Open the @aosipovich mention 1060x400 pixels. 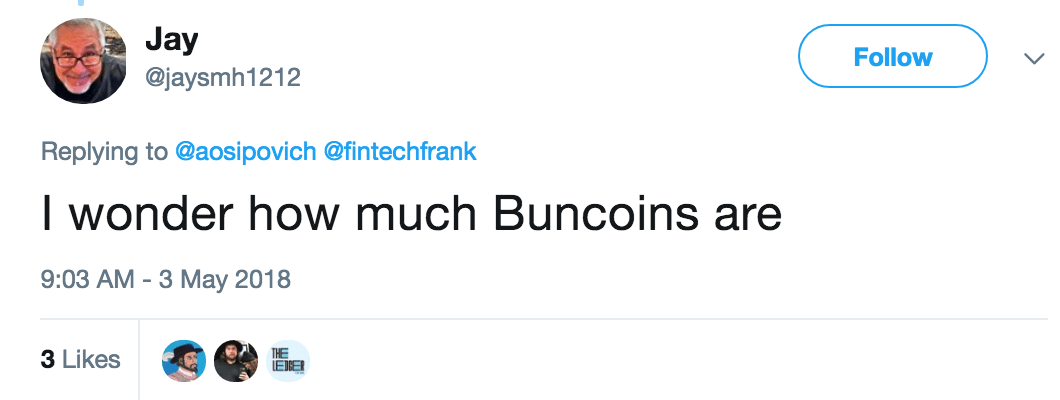click(246, 152)
